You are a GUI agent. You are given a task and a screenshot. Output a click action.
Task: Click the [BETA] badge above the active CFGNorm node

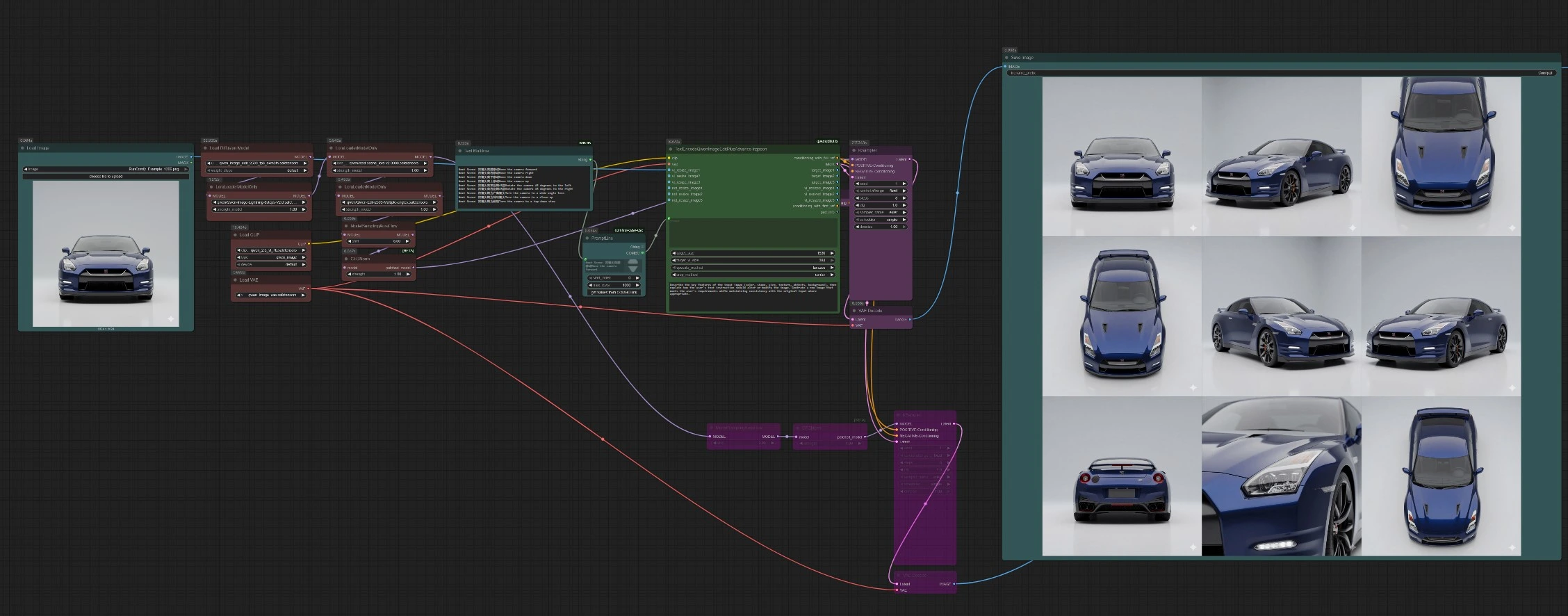click(x=408, y=251)
